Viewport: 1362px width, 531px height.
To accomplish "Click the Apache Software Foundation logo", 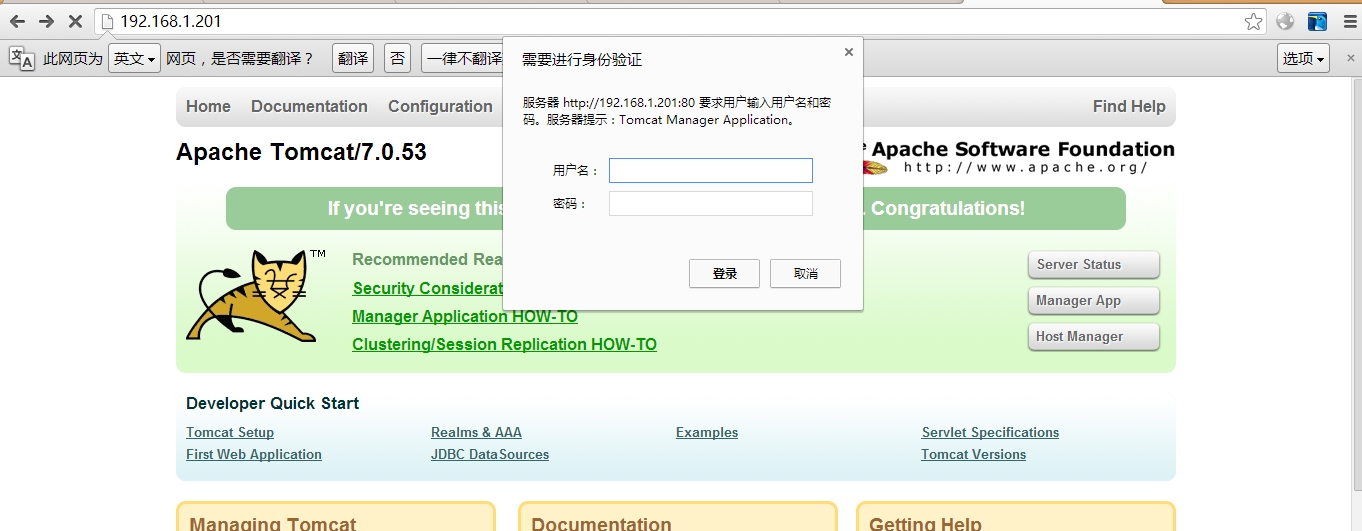I will click(x=1018, y=157).
